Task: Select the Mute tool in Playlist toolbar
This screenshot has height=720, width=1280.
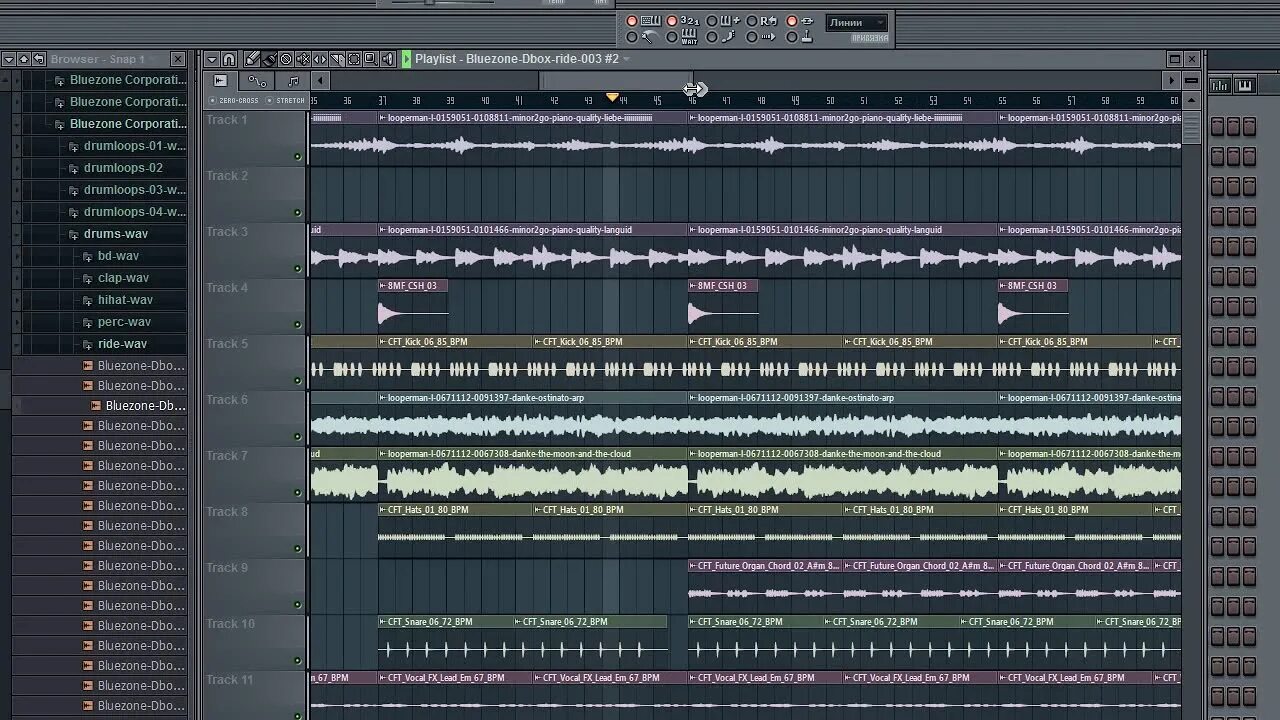Action: click(303, 59)
